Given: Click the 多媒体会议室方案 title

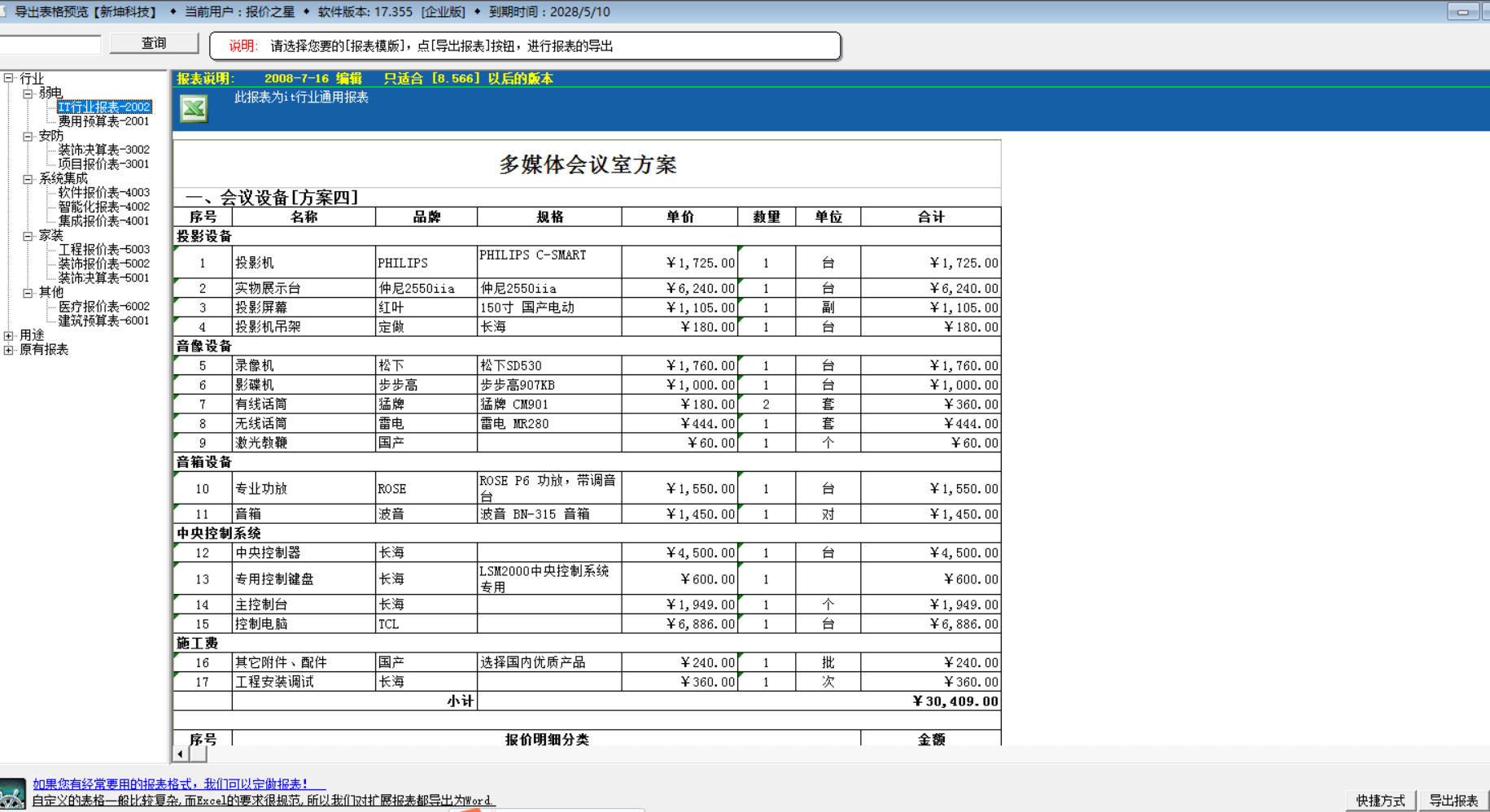Looking at the screenshot, I should (x=588, y=164).
